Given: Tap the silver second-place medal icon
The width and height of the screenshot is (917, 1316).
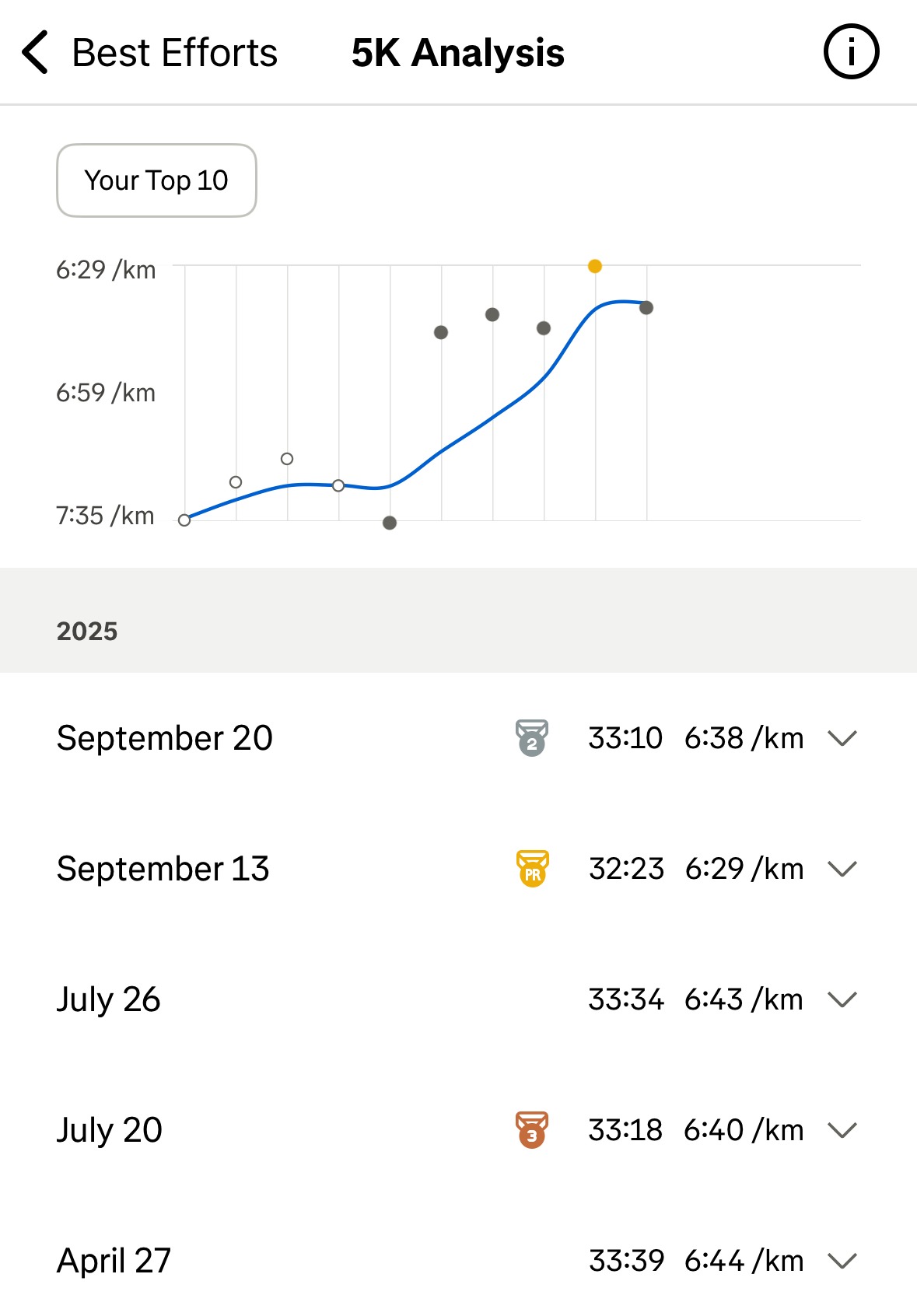Looking at the screenshot, I should coord(532,738).
